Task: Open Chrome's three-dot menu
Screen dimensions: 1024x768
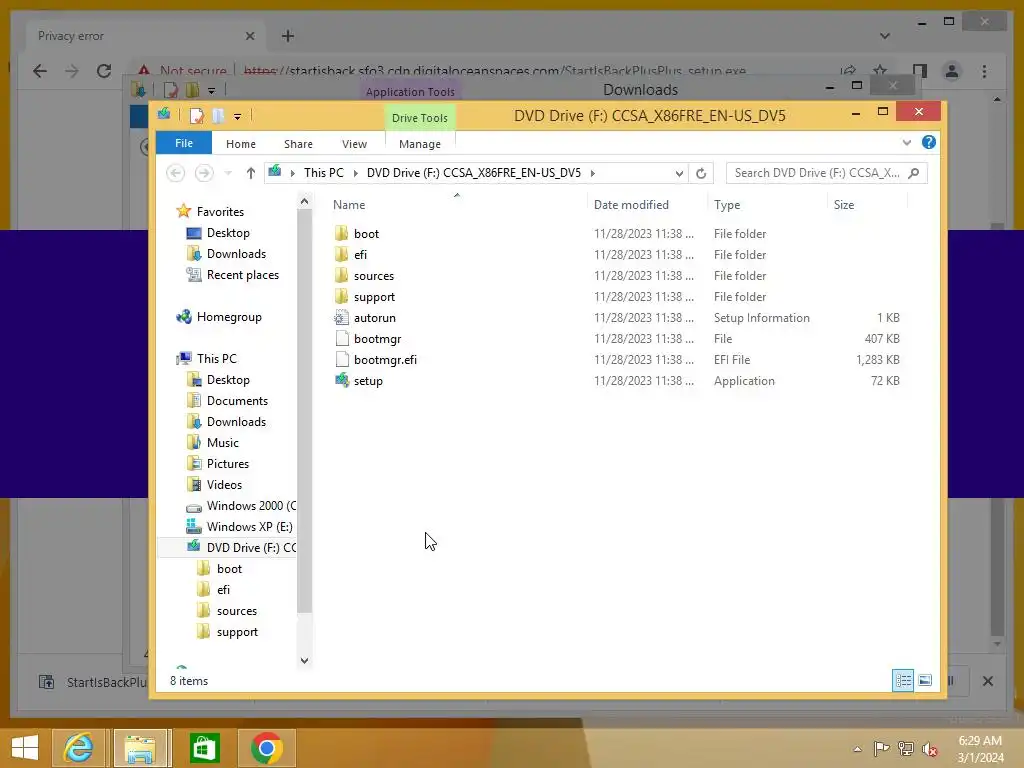Action: (984, 71)
